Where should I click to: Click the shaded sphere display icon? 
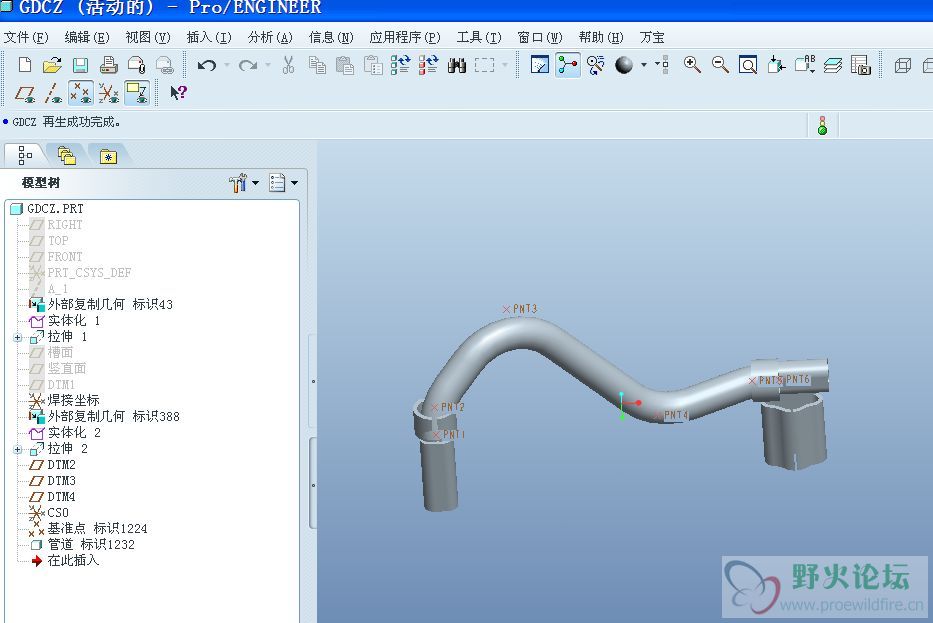[624, 64]
